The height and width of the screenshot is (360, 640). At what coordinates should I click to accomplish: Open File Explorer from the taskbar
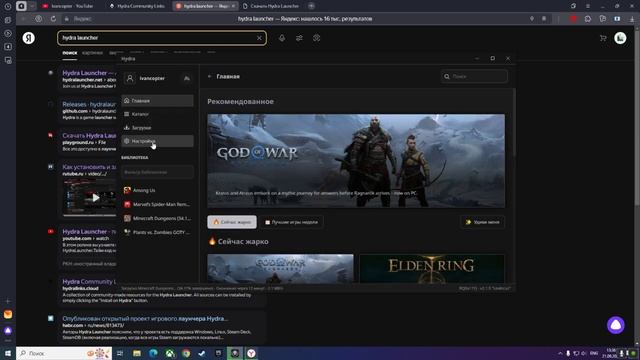137,353
